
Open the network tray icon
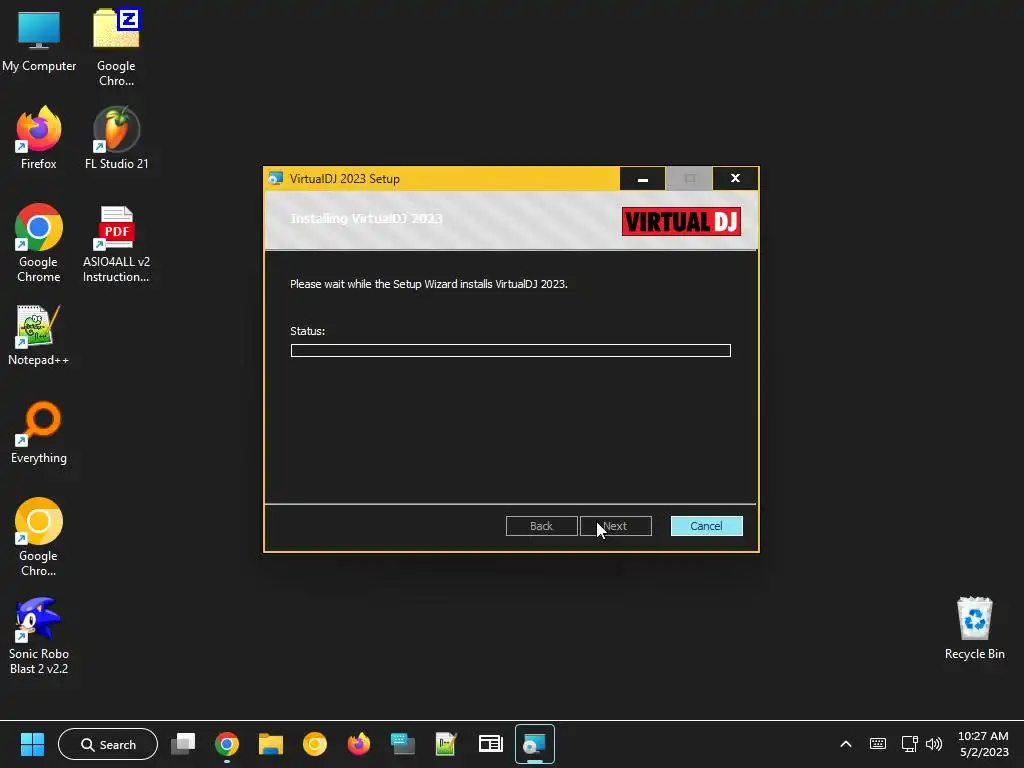[x=909, y=744]
